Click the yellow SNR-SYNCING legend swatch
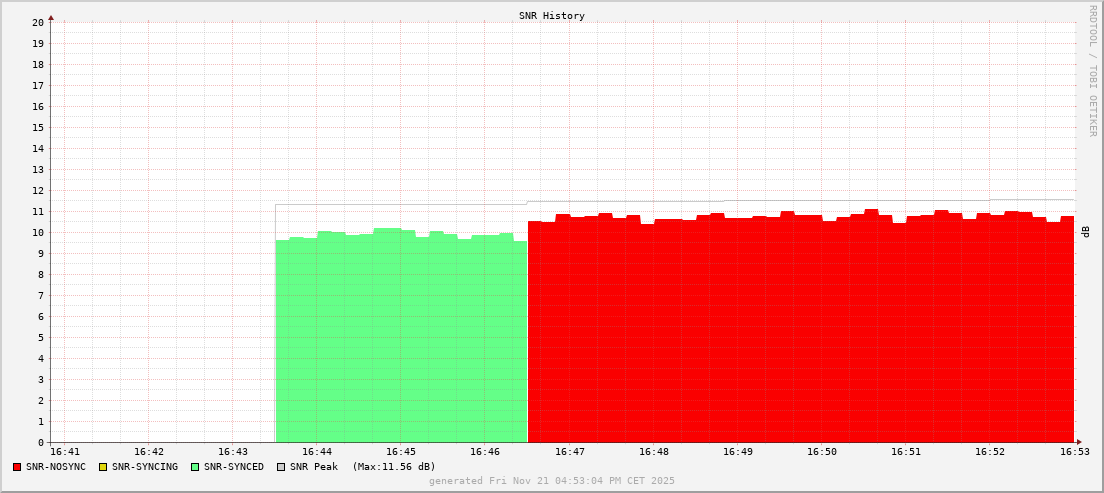The height and width of the screenshot is (493, 1104). 103,467
